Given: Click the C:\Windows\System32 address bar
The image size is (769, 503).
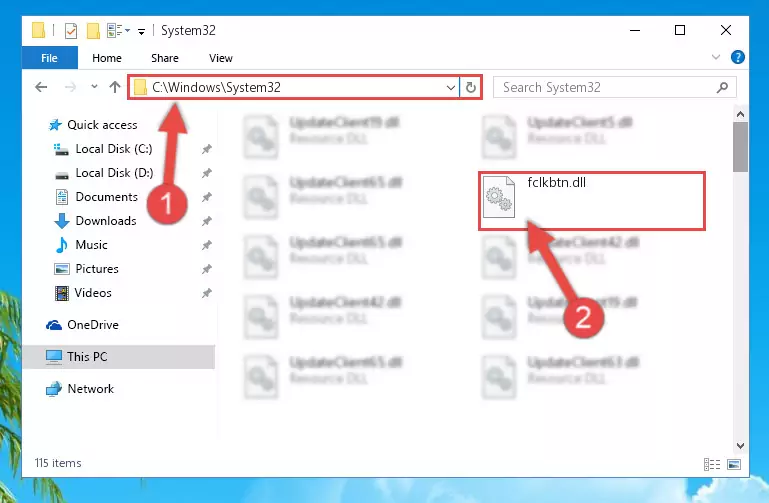Looking at the screenshot, I should click(x=294, y=87).
